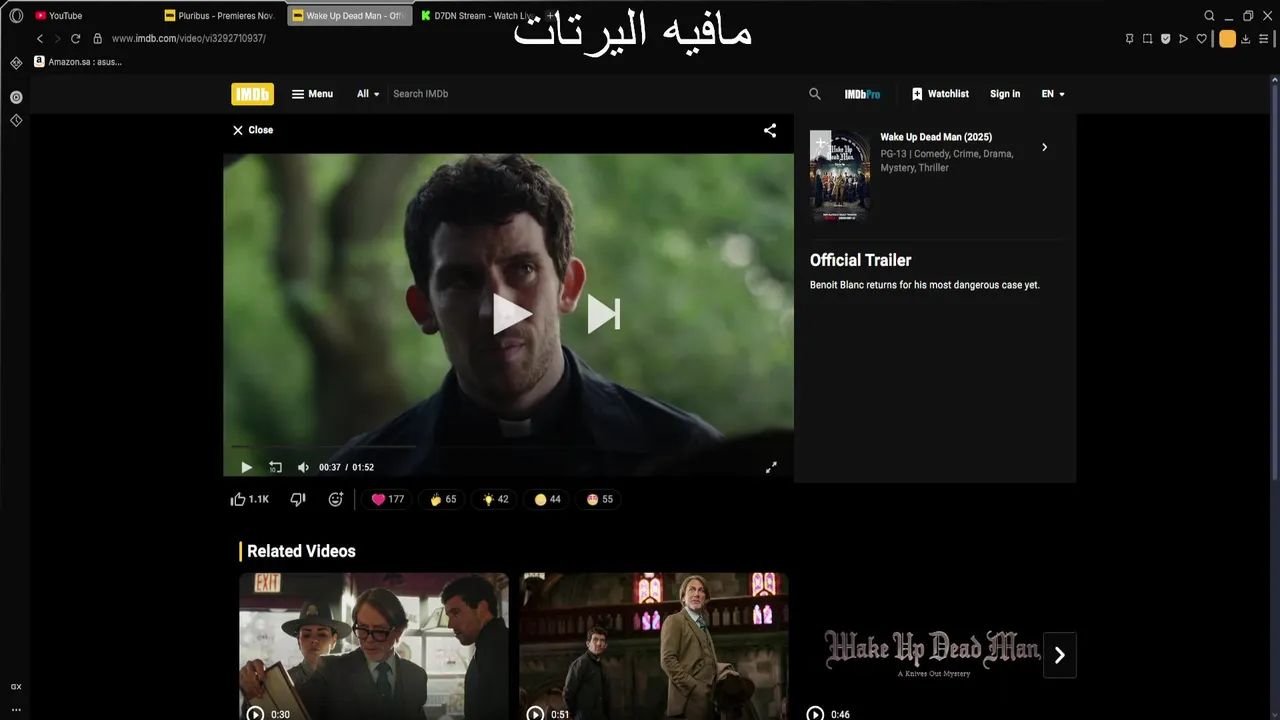This screenshot has height=720, width=1280.
Task: Click the small play button in the control bar
Action: coord(246,467)
